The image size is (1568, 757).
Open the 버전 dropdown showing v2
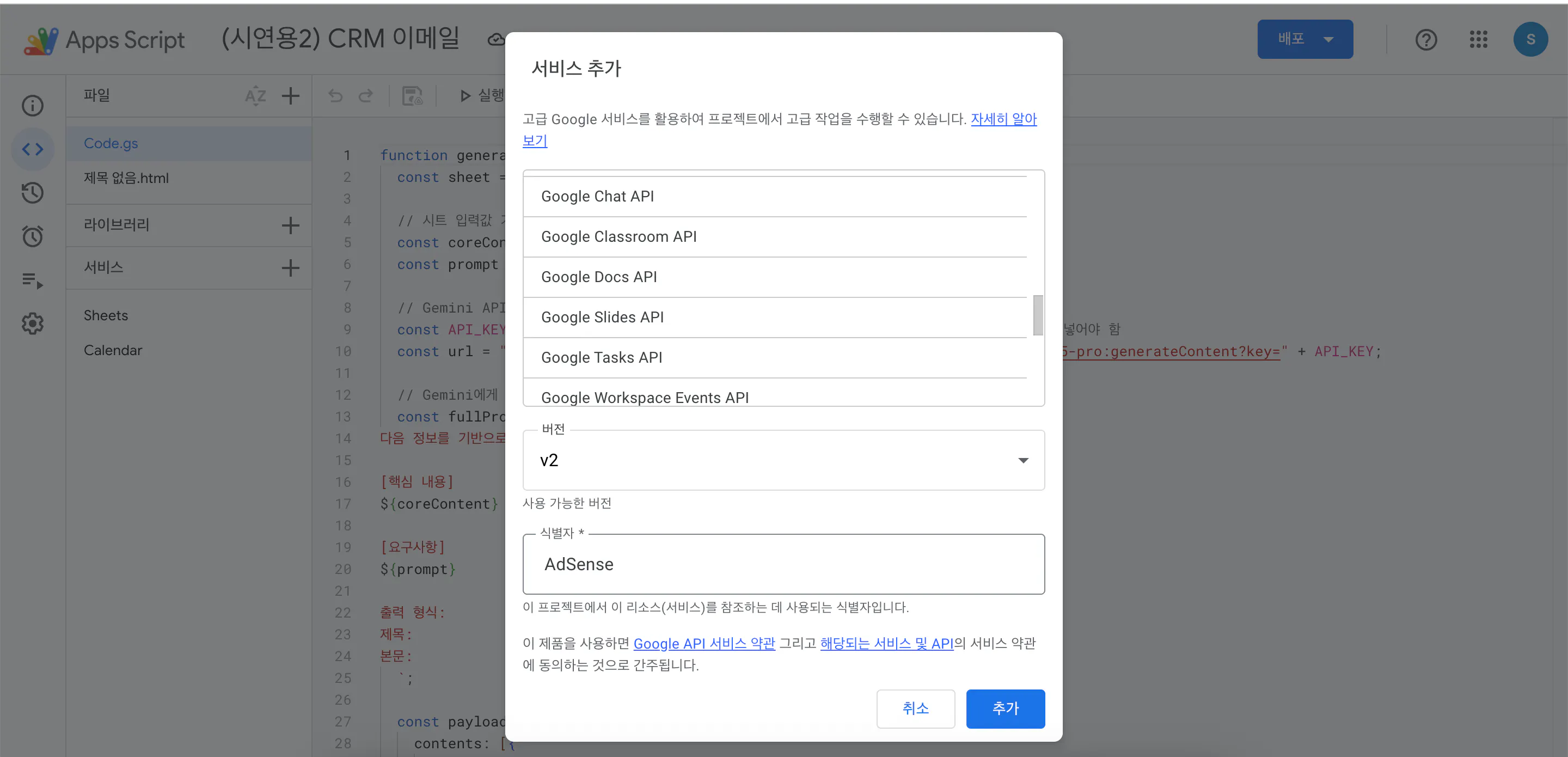coord(783,460)
